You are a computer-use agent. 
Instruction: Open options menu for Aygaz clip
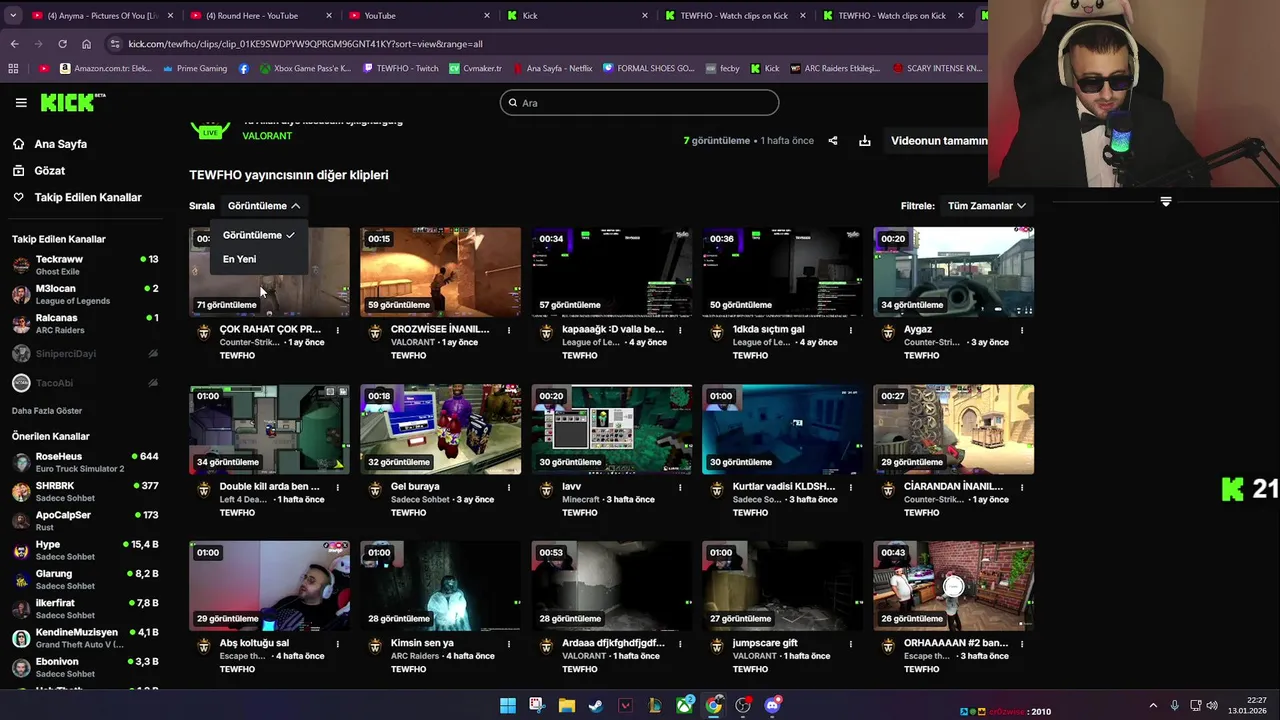point(1022,330)
